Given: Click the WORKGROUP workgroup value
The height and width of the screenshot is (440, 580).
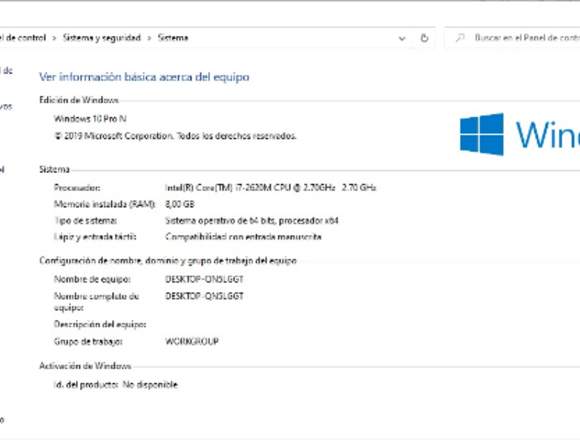Looking at the screenshot, I should (x=192, y=341).
